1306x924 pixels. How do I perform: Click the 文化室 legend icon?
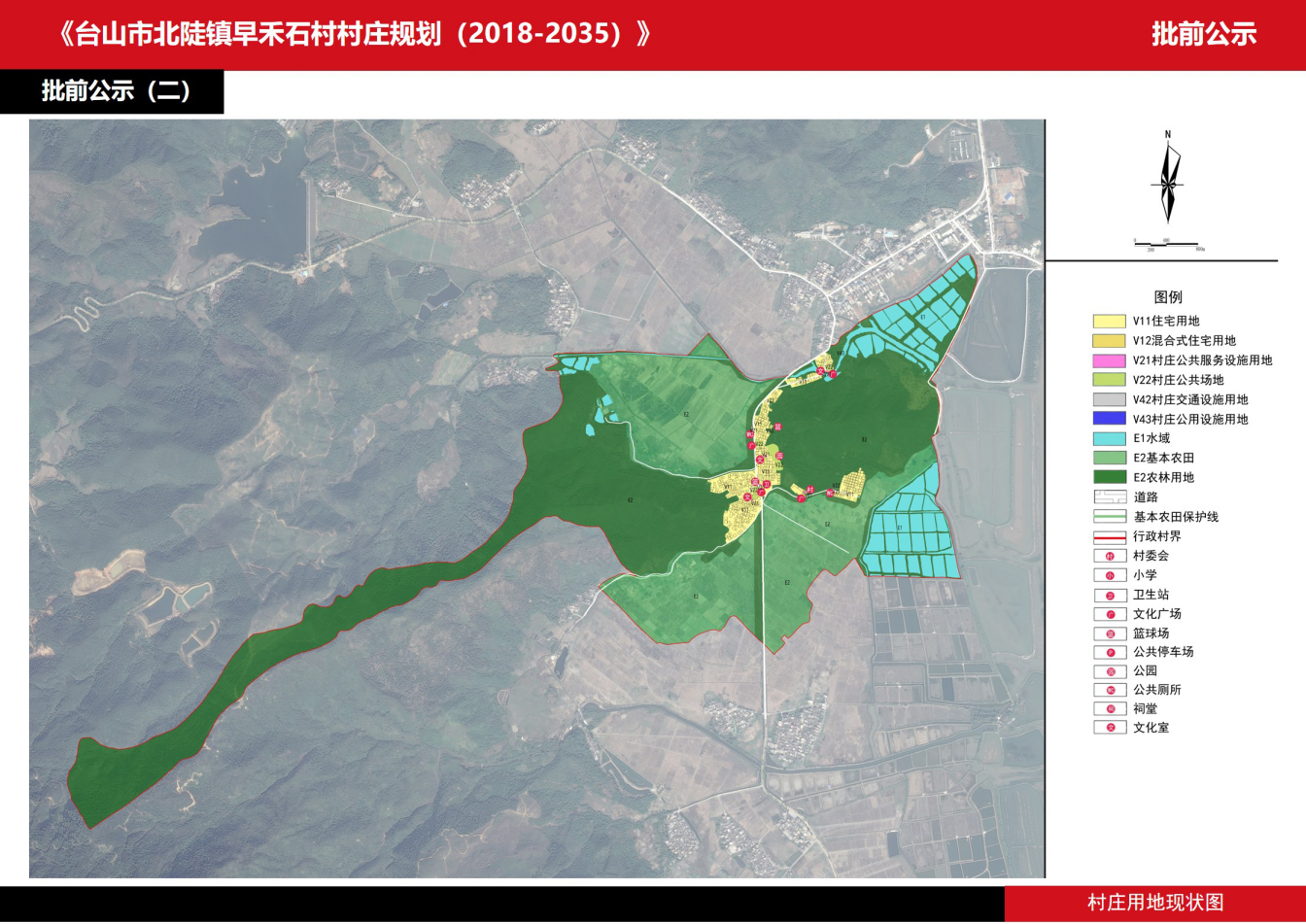tap(1109, 728)
